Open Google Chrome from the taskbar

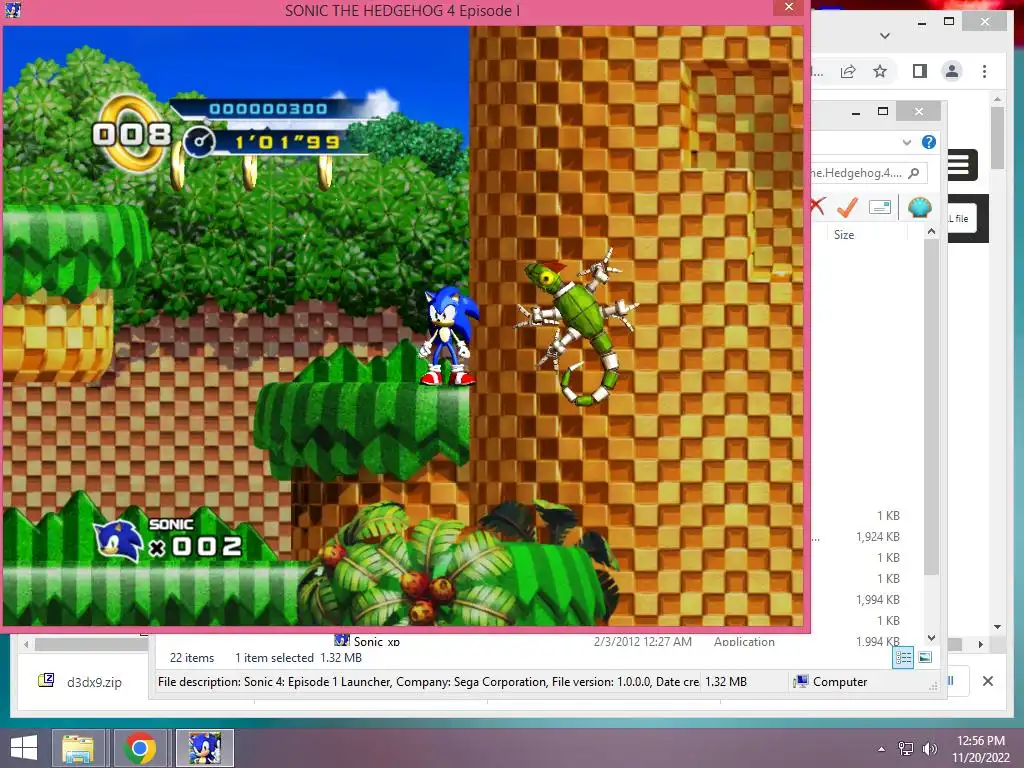pyautogui.click(x=140, y=748)
